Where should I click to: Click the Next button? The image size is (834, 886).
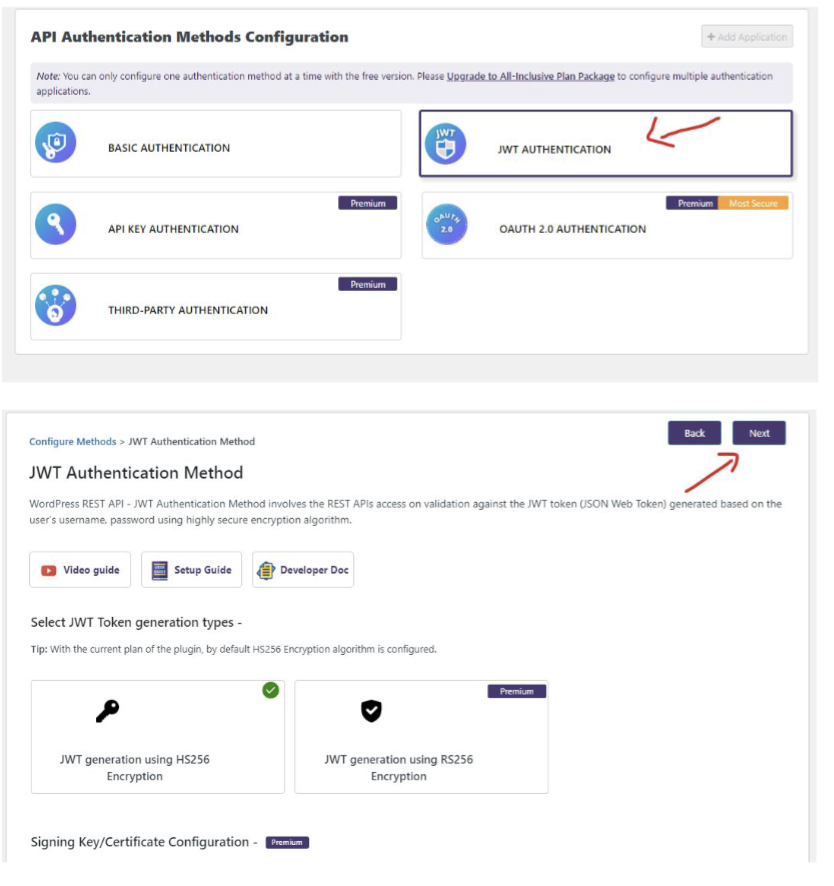click(759, 433)
